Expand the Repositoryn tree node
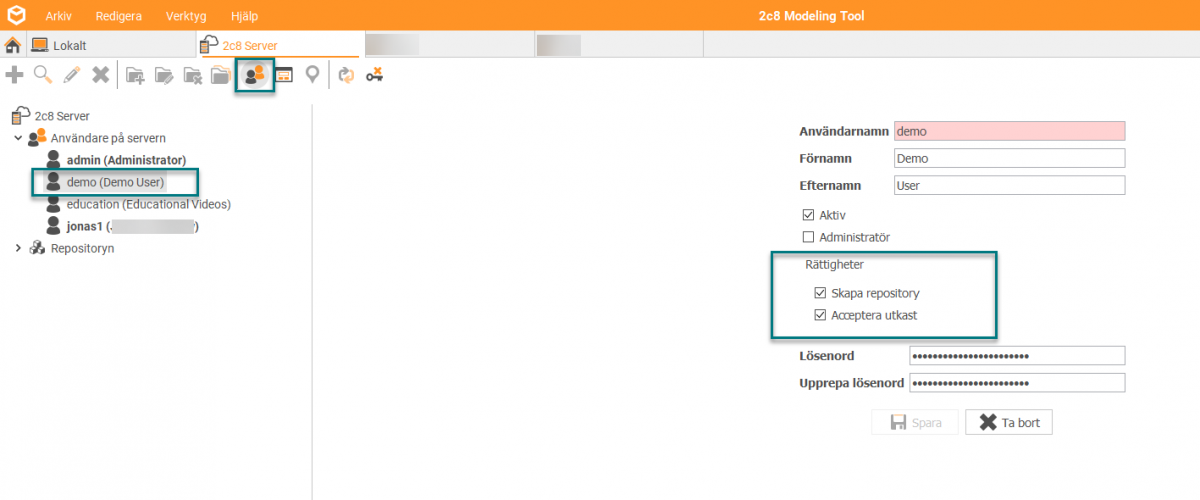 tap(18, 248)
